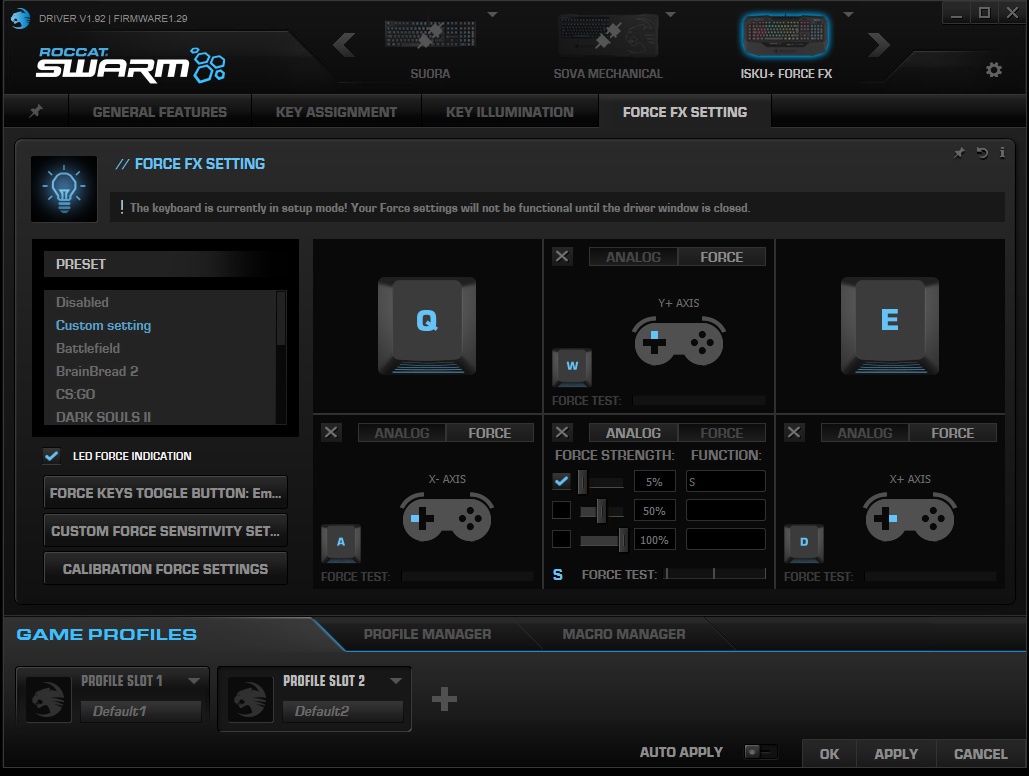Go to previous device with left arrow

coord(344,45)
